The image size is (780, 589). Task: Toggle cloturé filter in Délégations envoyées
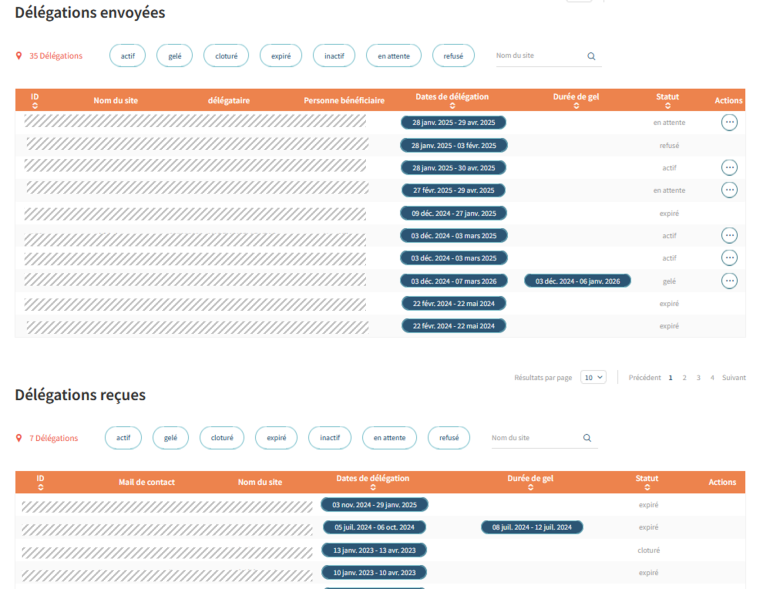coord(226,56)
